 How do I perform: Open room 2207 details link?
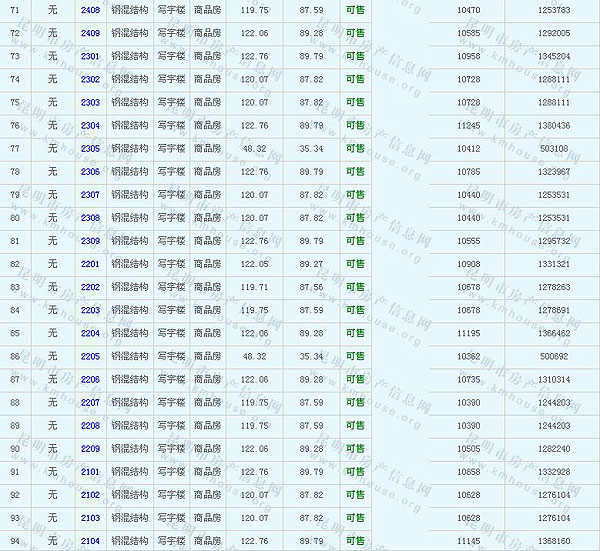[x=90, y=402]
